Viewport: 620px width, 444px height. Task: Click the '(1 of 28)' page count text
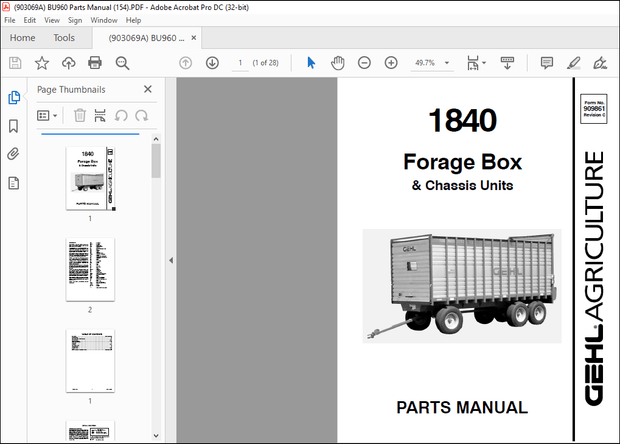click(265, 63)
